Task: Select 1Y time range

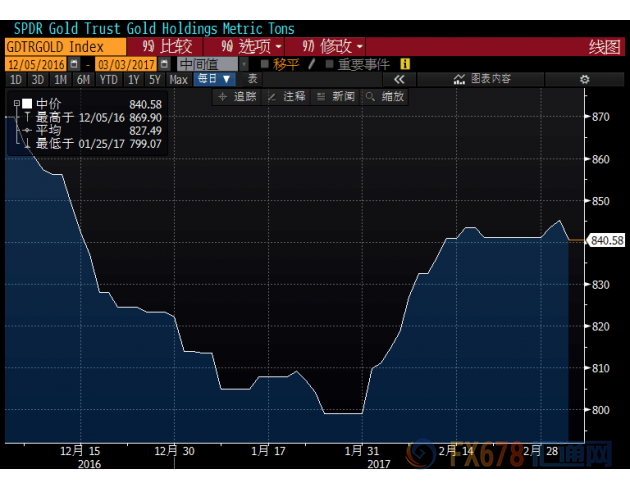Action: point(133,80)
